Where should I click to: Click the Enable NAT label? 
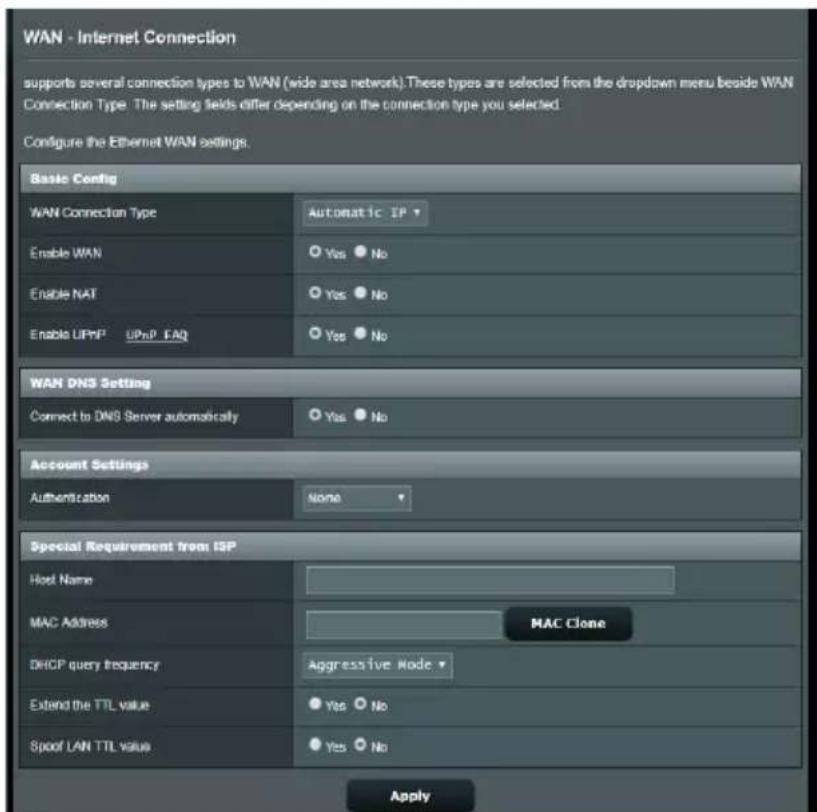tap(63, 294)
